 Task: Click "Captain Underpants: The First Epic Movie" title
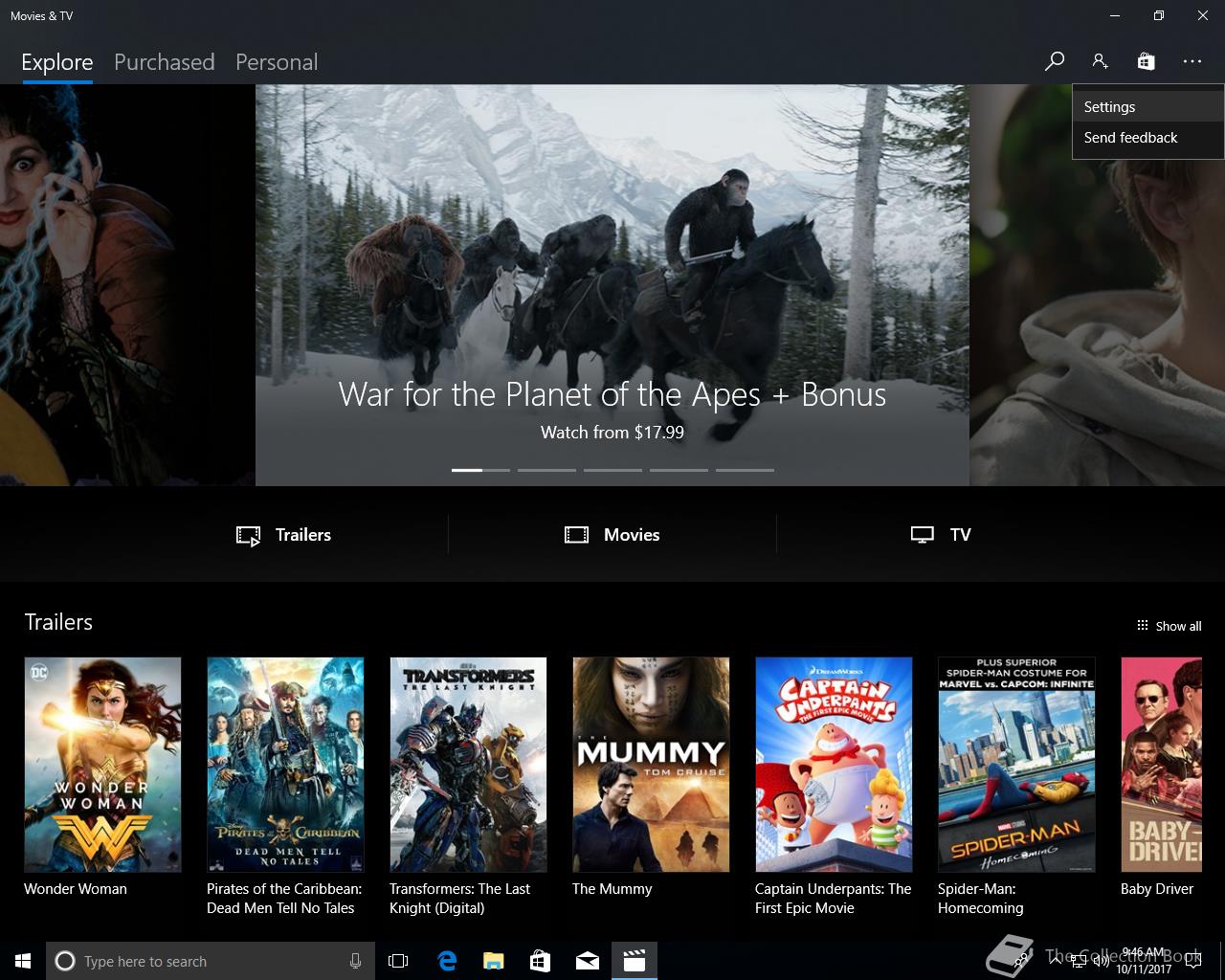coord(834,899)
